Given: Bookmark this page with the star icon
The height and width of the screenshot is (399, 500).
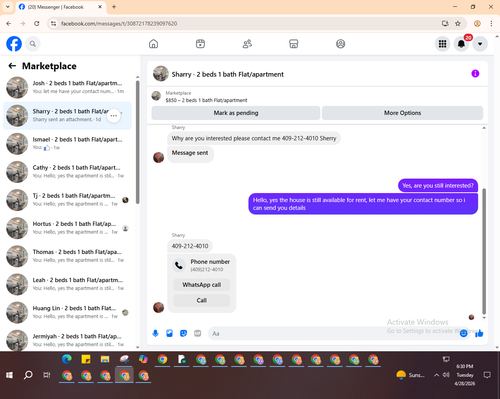Looking at the screenshot, I should coord(458,24).
